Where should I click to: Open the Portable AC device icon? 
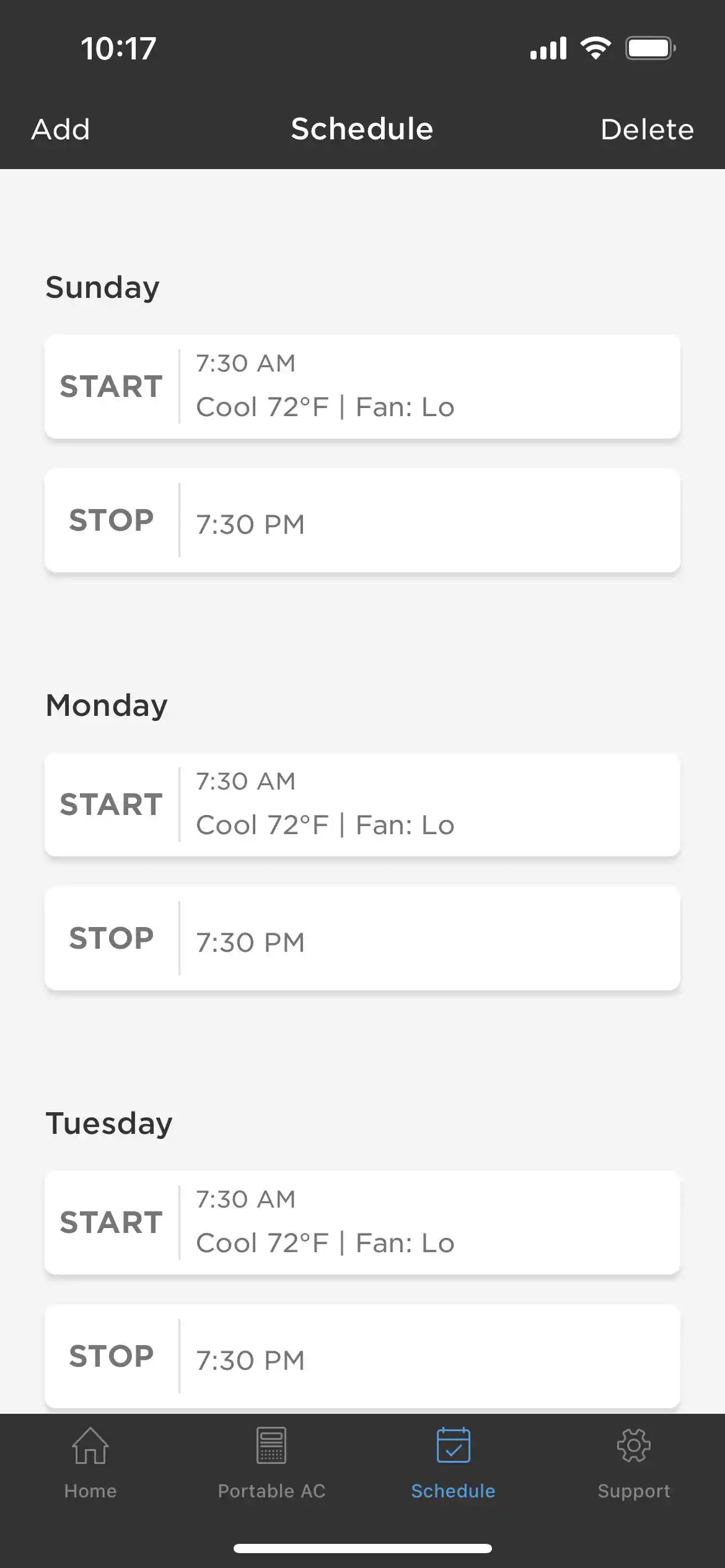coord(271,1445)
